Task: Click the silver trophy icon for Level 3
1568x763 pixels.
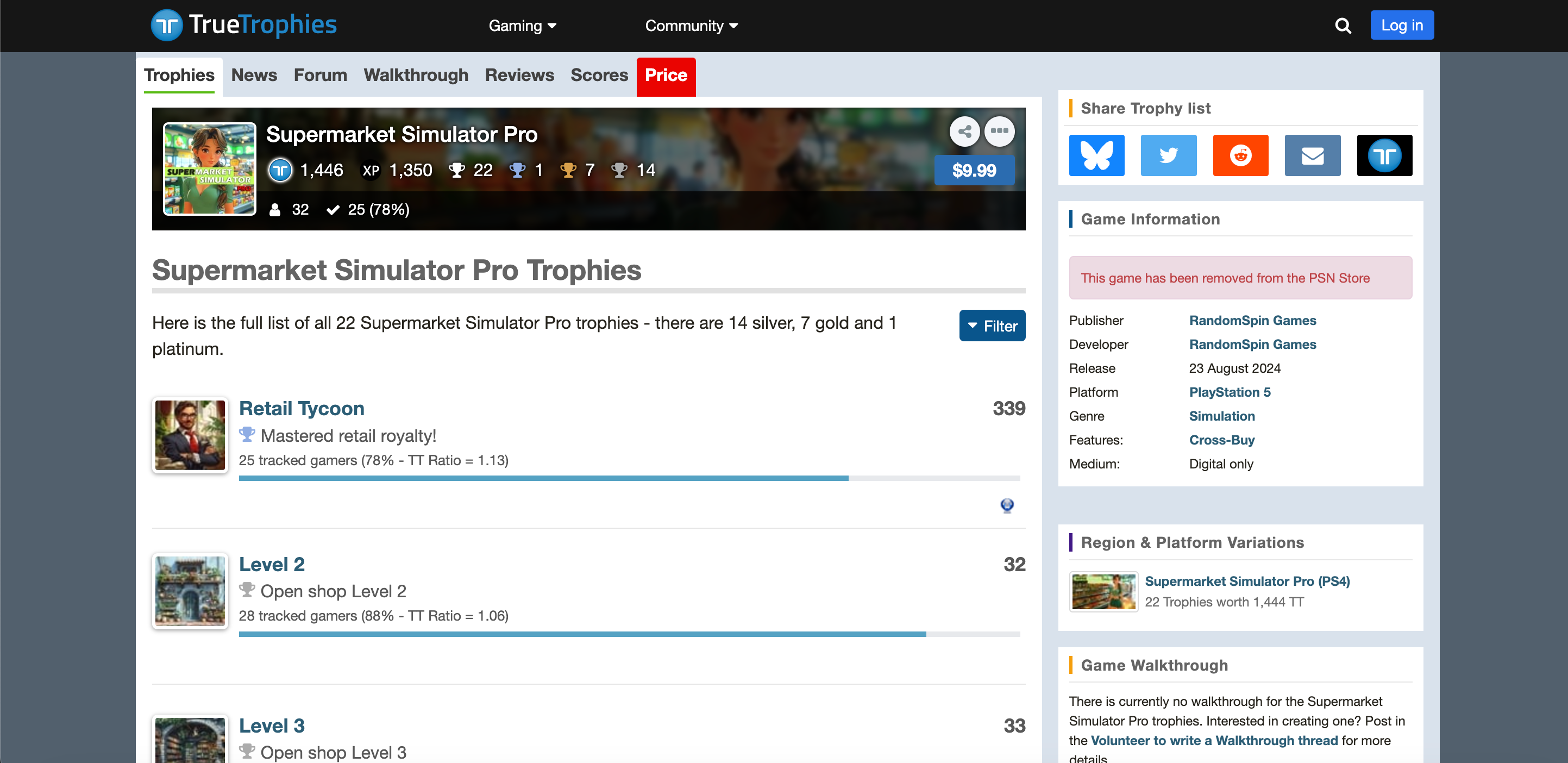Action: coord(247,752)
